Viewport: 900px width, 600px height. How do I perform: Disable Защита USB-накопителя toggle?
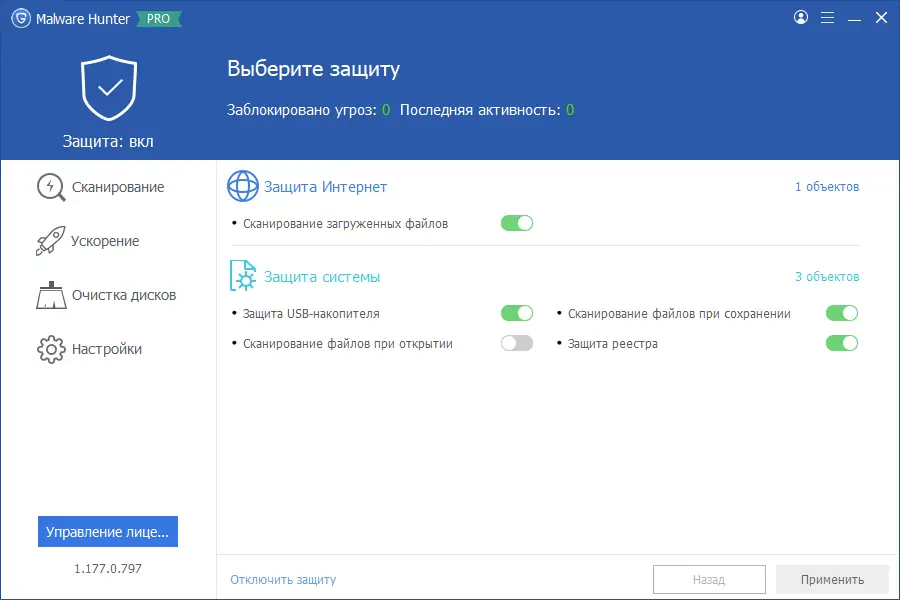coord(517,313)
